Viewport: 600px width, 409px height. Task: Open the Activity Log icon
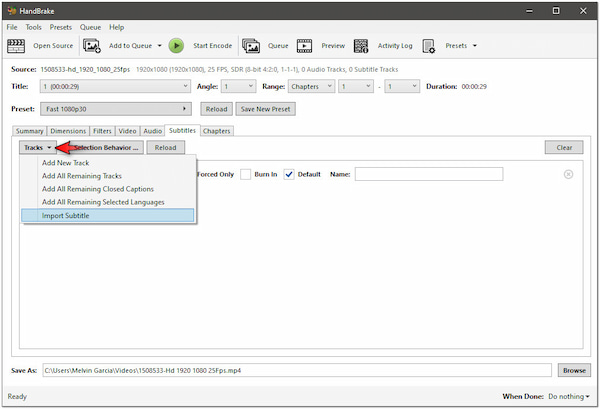[x=361, y=45]
